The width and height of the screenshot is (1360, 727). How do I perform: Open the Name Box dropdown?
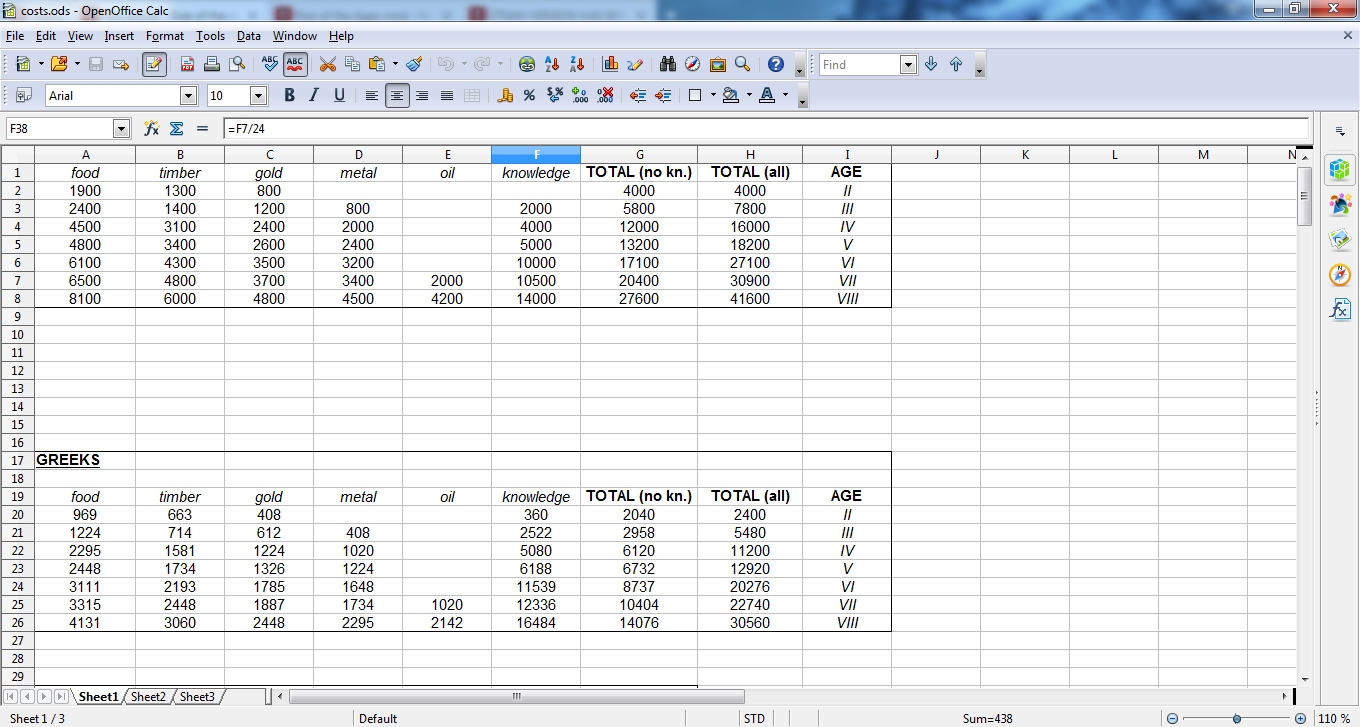click(x=122, y=128)
